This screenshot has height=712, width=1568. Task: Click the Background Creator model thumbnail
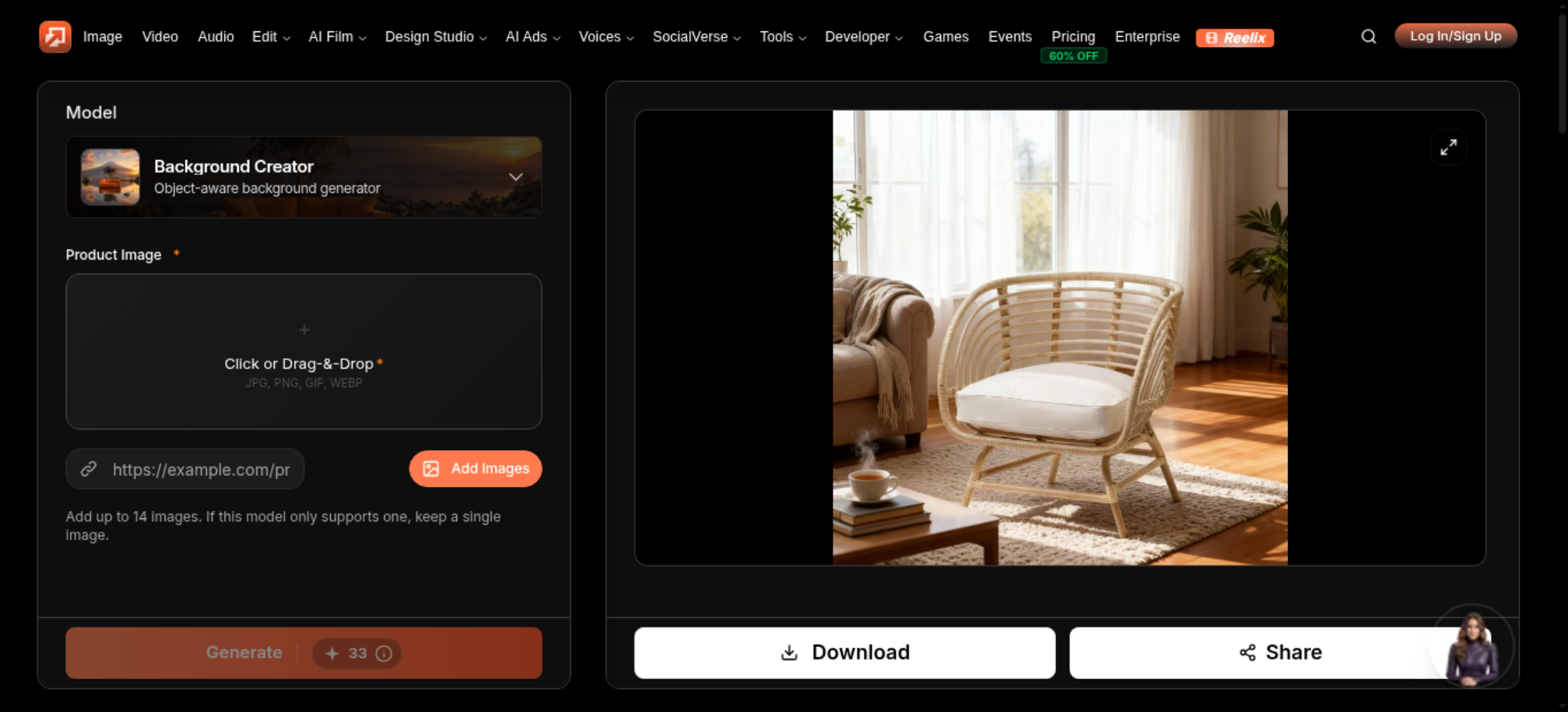[x=111, y=177]
